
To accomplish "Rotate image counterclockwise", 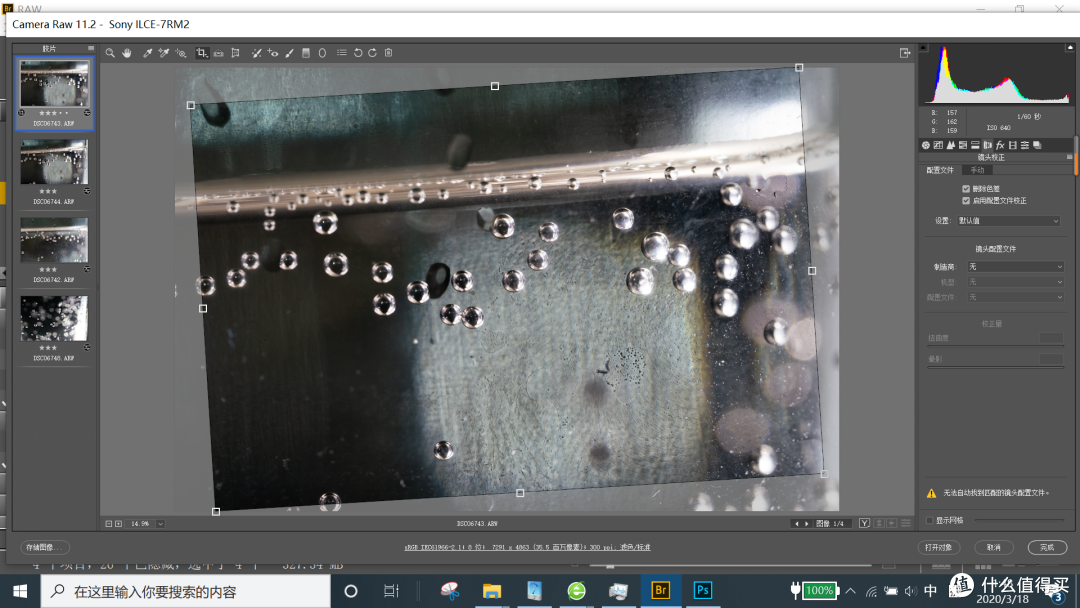I will click(x=358, y=53).
